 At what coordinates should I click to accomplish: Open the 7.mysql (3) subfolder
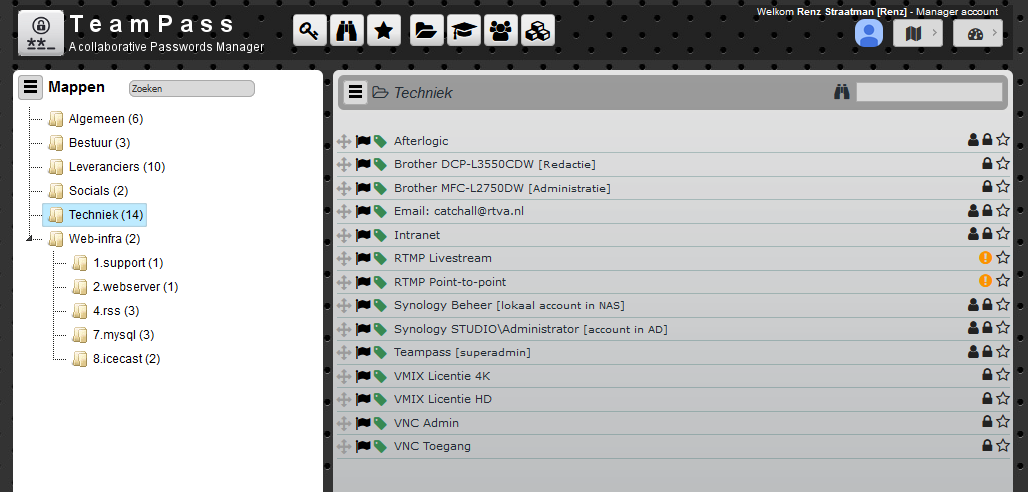(123, 335)
